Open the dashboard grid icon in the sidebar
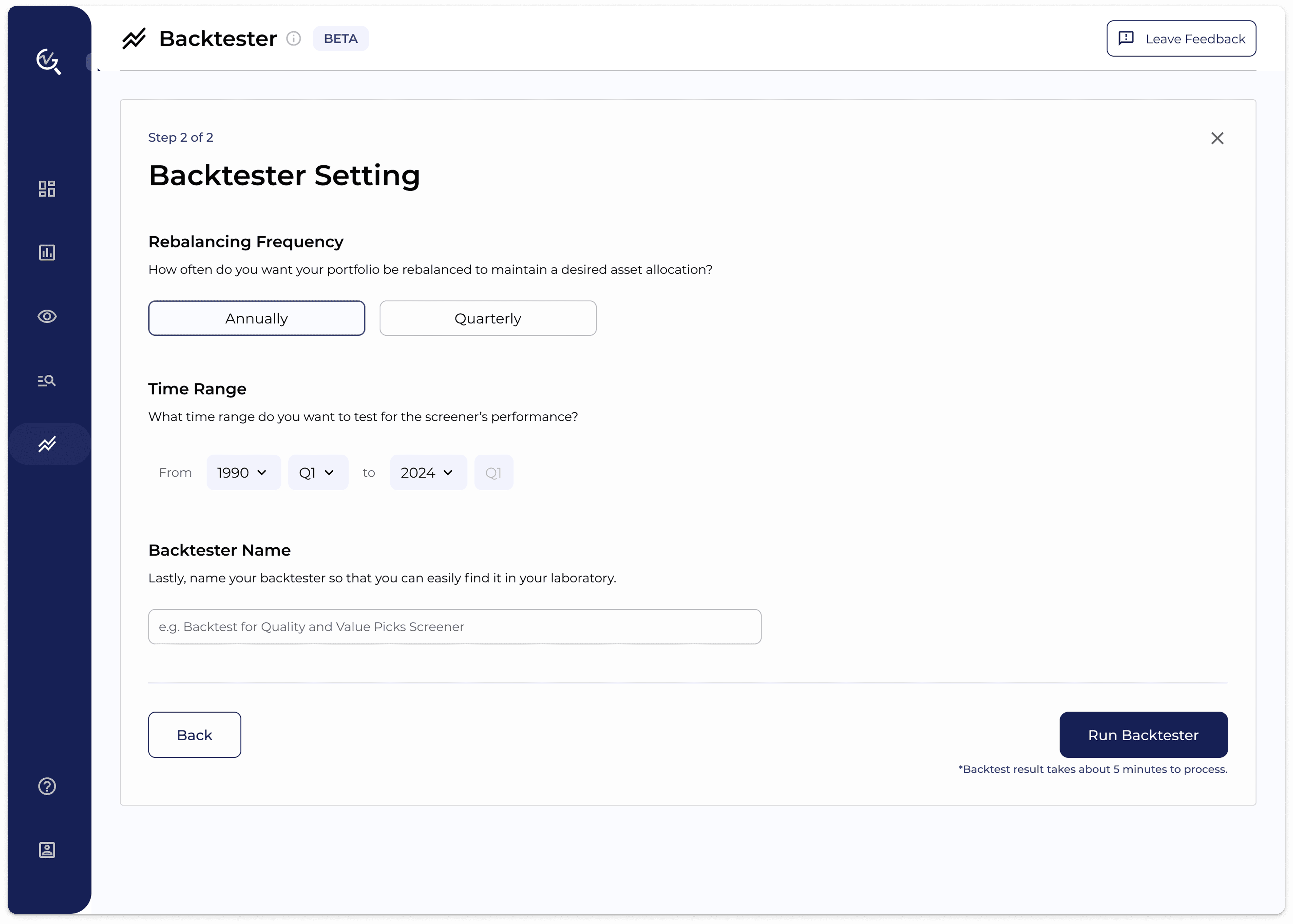The image size is (1293, 924). (47, 189)
